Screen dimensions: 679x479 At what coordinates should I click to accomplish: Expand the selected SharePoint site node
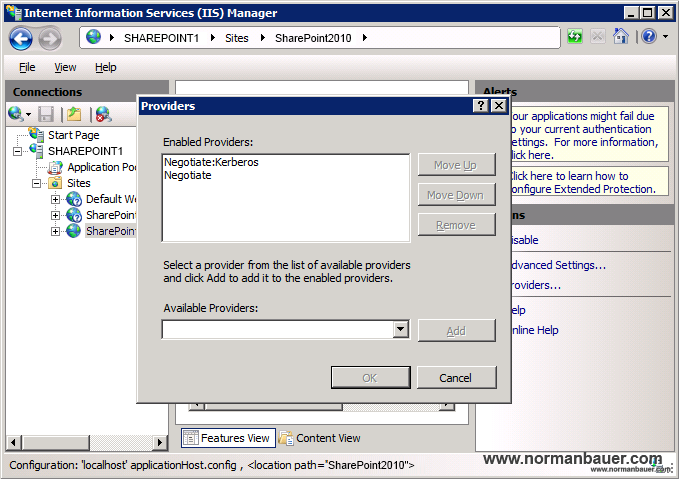[55, 231]
